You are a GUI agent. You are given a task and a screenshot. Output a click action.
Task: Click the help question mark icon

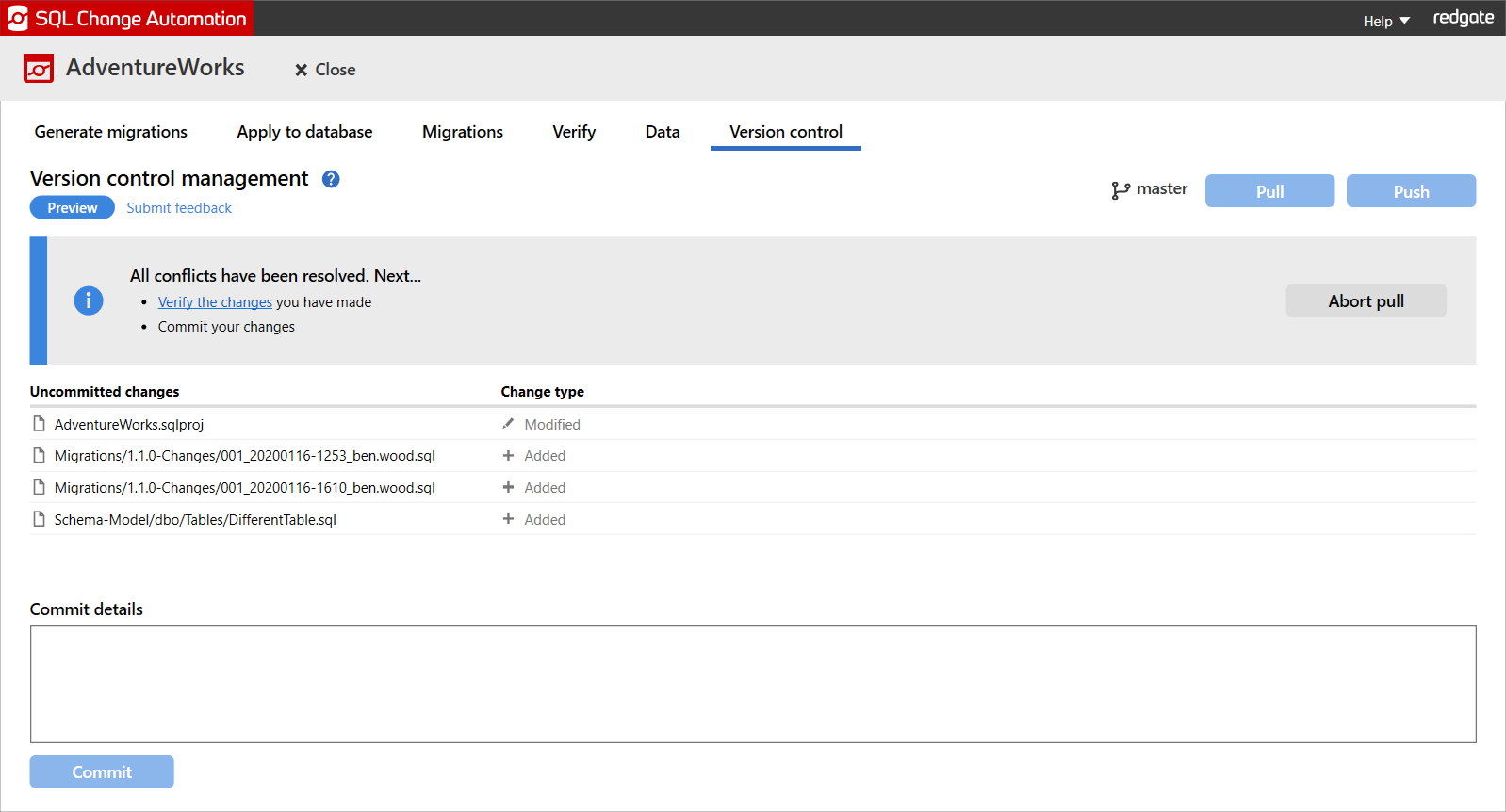(x=331, y=179)
